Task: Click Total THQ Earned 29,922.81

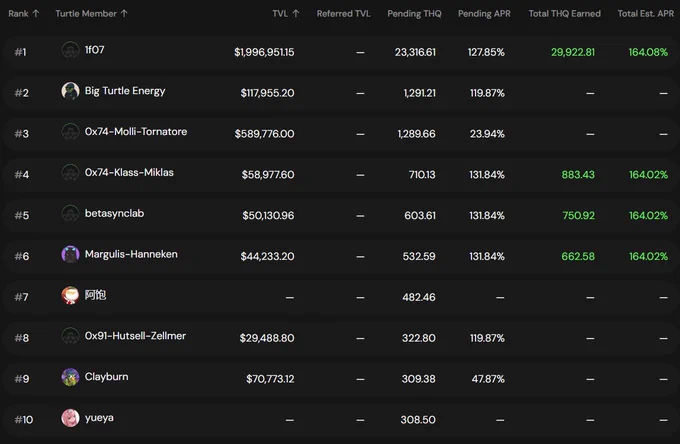Action: 573,52
